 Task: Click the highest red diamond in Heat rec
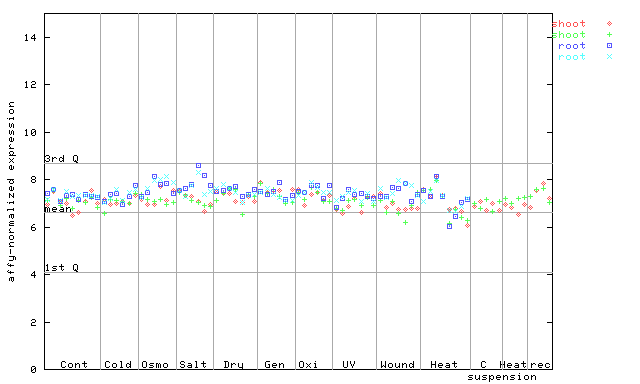(x=543, y=184)
